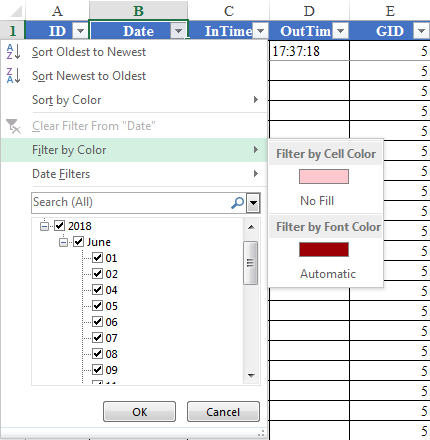Click the date list scrollbar thumb
Image resolution: width=430 pixels, height=440 pixels.
(x=251, y=263)
